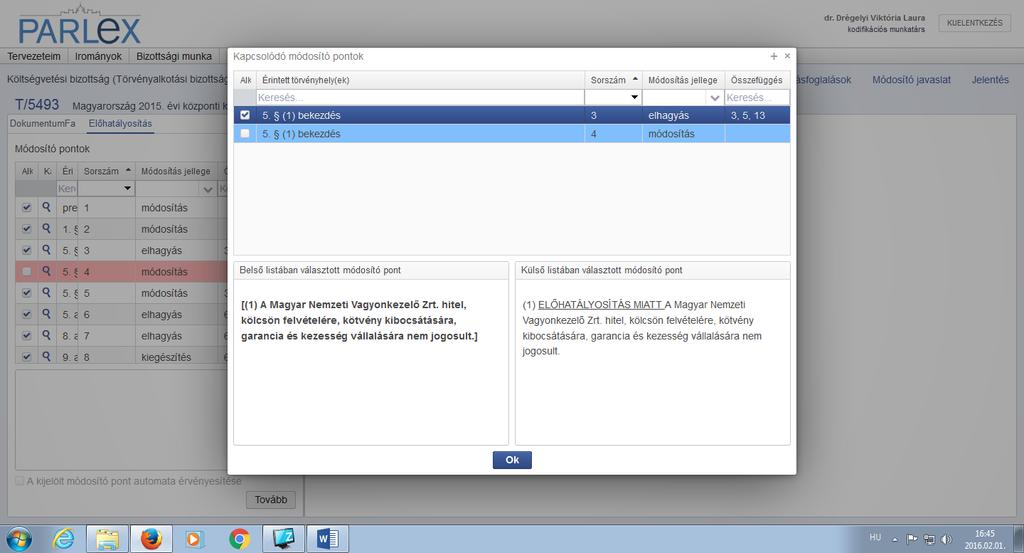Toggle the checkbox in background row 5
The image size is (1024, 553).
27,293
